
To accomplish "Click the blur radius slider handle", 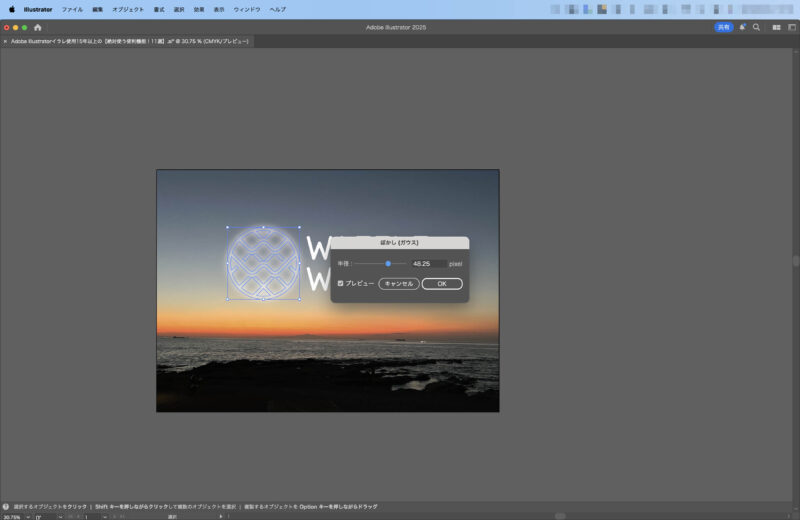I will 388,263.
